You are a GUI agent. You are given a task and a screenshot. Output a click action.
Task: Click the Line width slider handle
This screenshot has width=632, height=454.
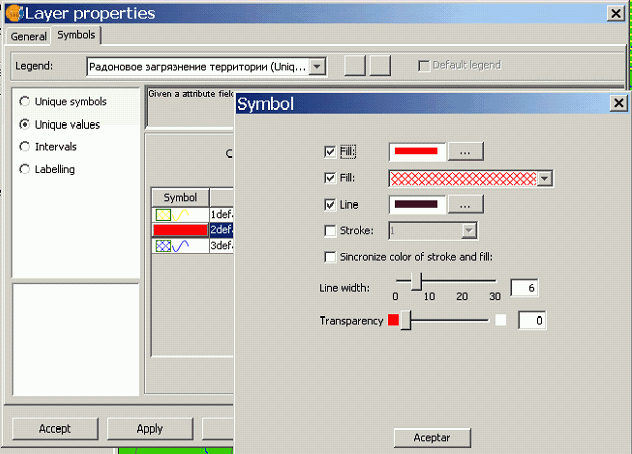pos(416,281)
